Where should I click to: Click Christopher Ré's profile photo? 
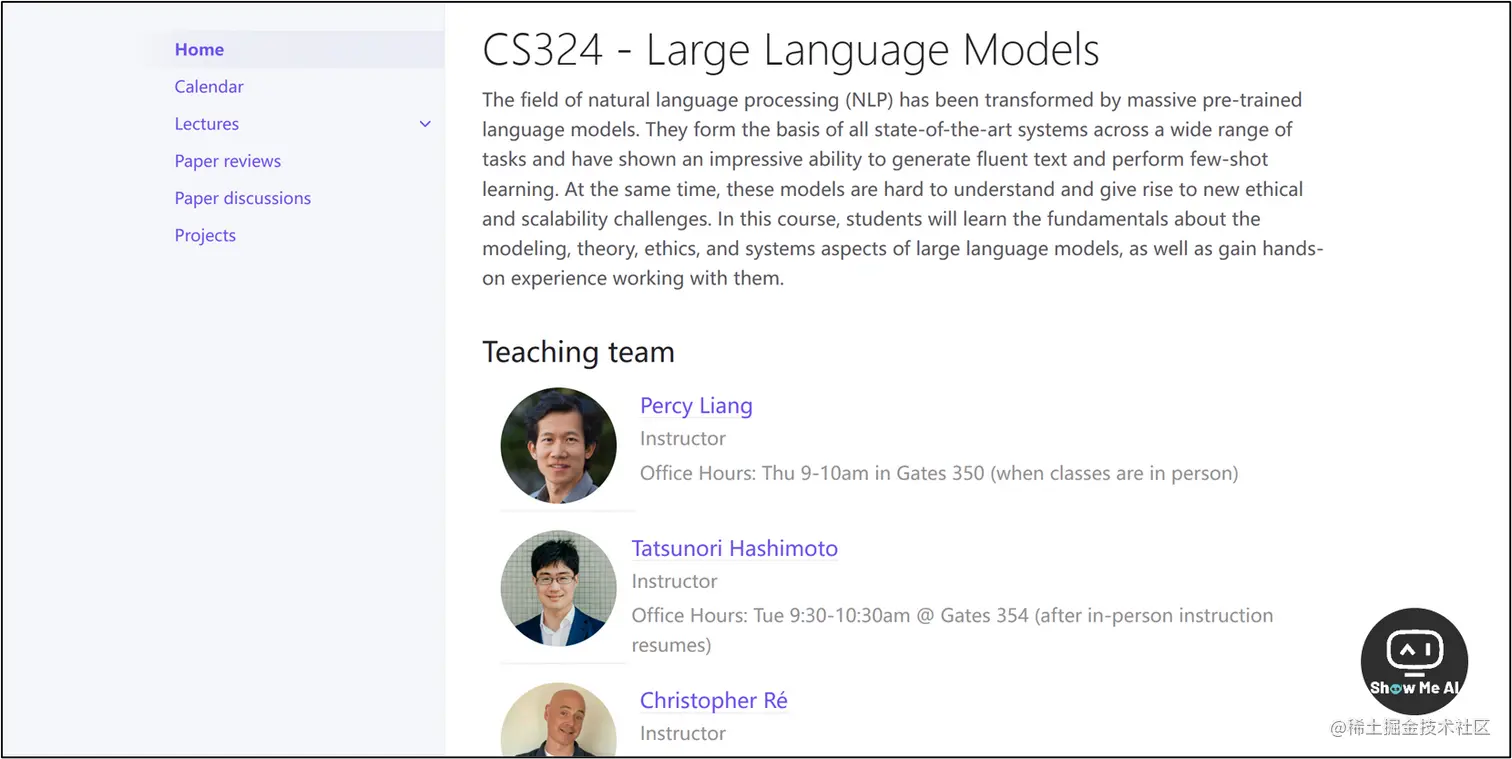click(559, 720)
